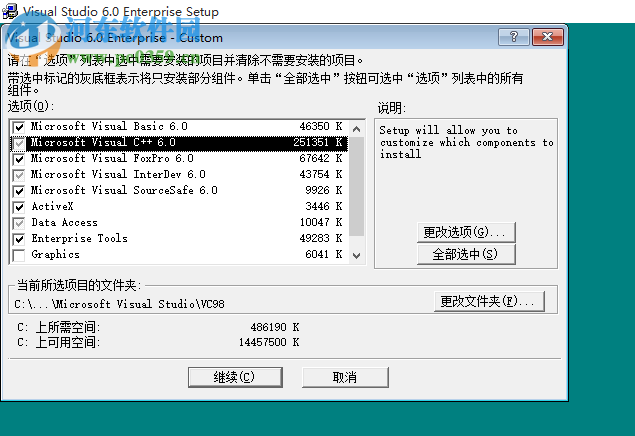The height and width of the screenshot is (436, 635).
Task: Click the 486190 K required space value
Action: (275, 327)
